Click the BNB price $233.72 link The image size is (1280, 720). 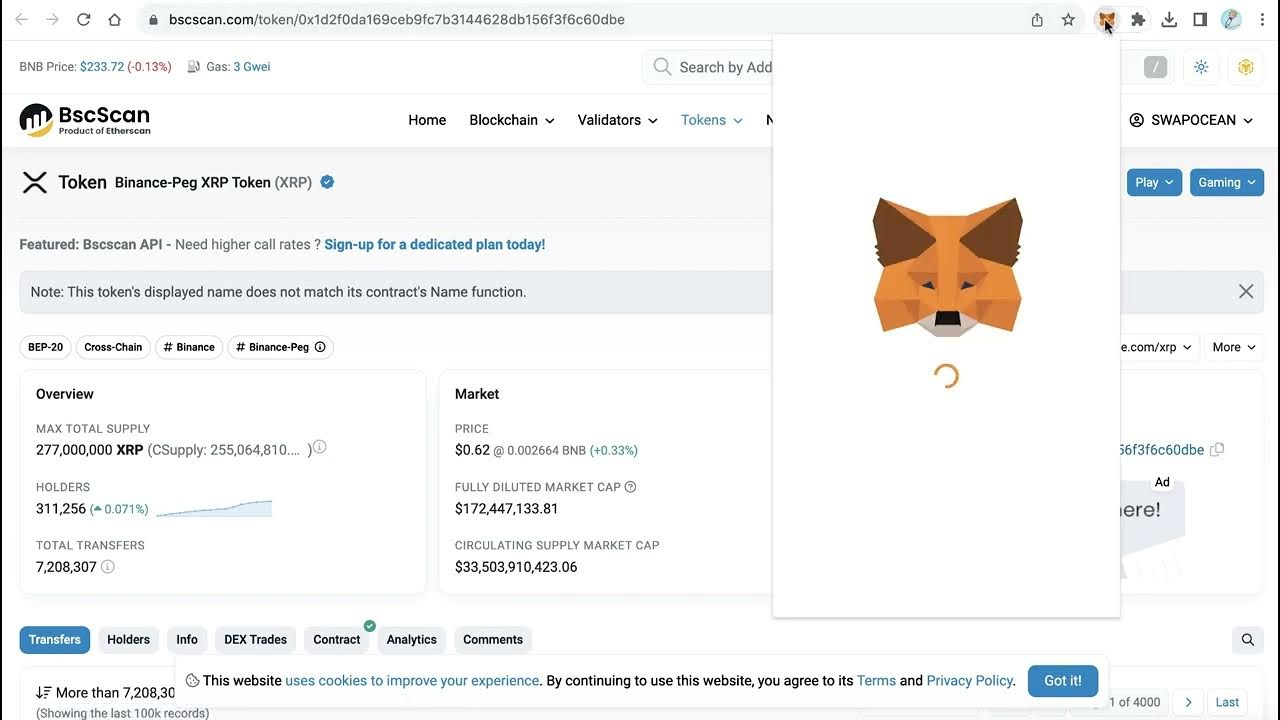pyautogui.click(x=102, y=67)
